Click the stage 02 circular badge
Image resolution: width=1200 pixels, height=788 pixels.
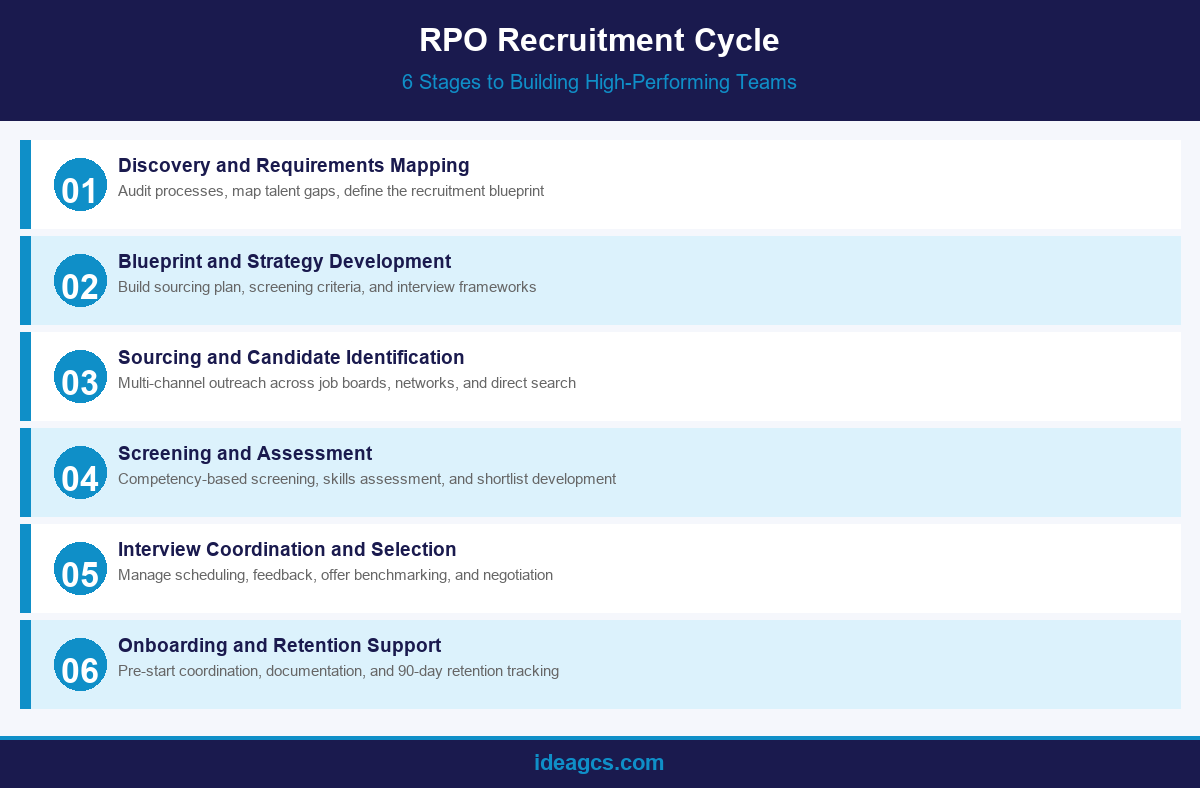[x=80, y=281]
